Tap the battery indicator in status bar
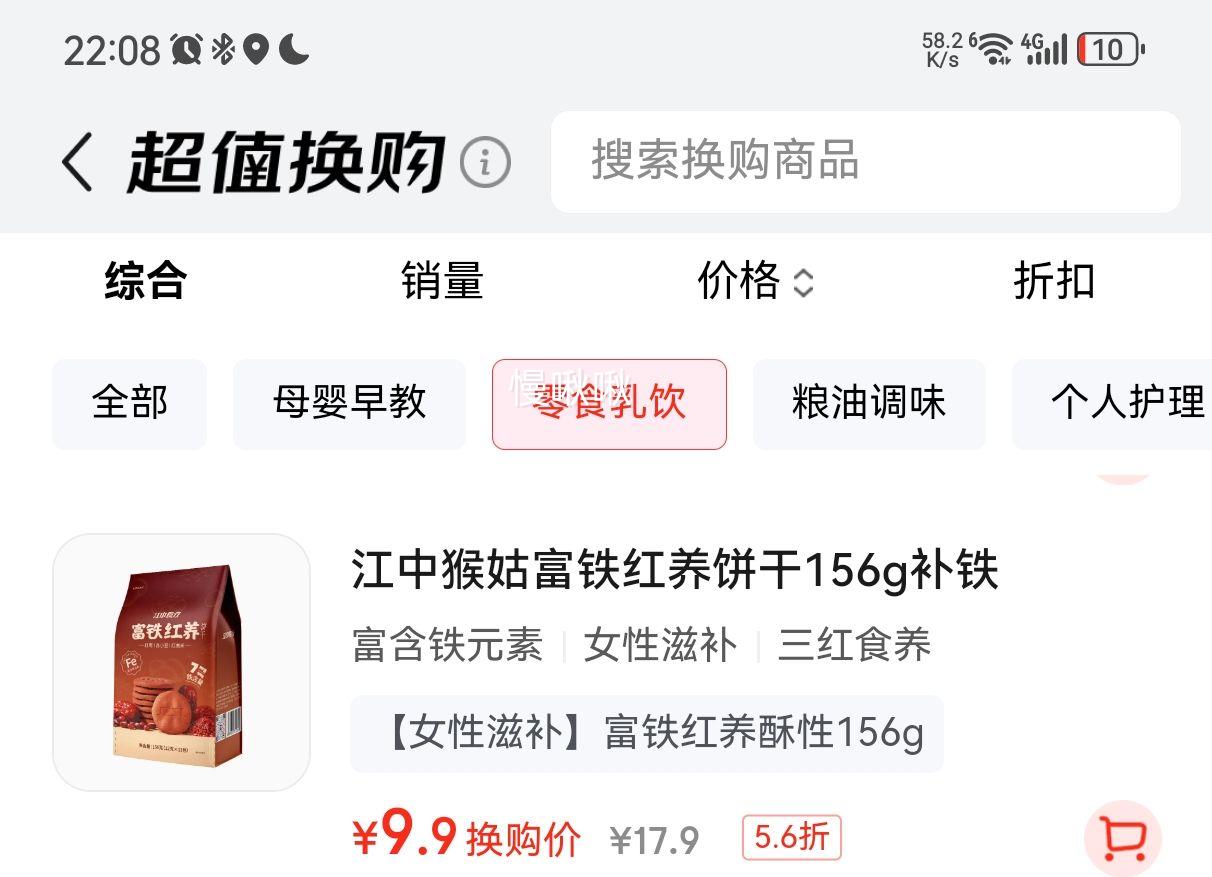The height and width of the screenshot is (877, 1212). (1110, 49)
